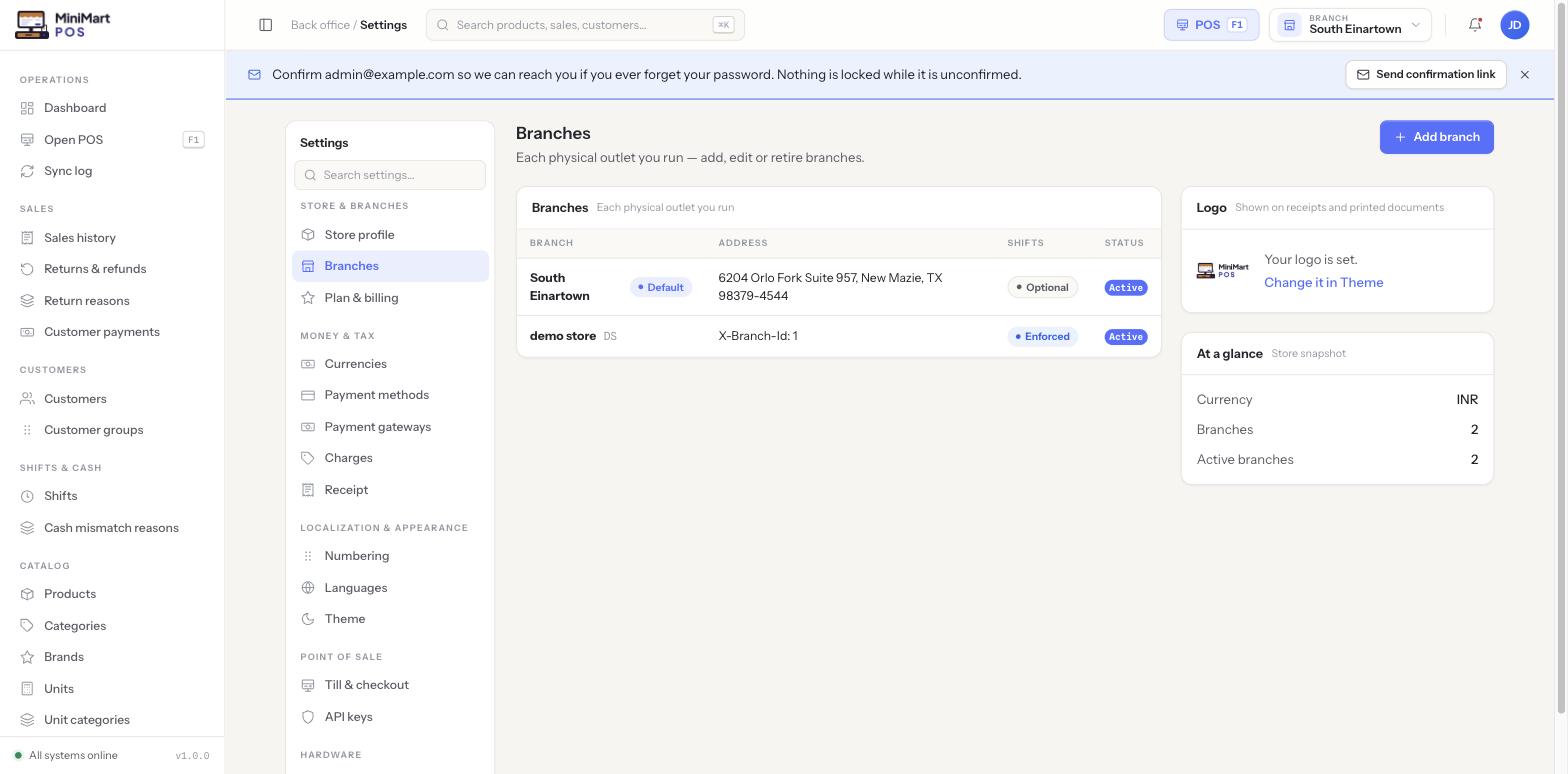Expand the South Einartown branch selector

click(1350, 25)
